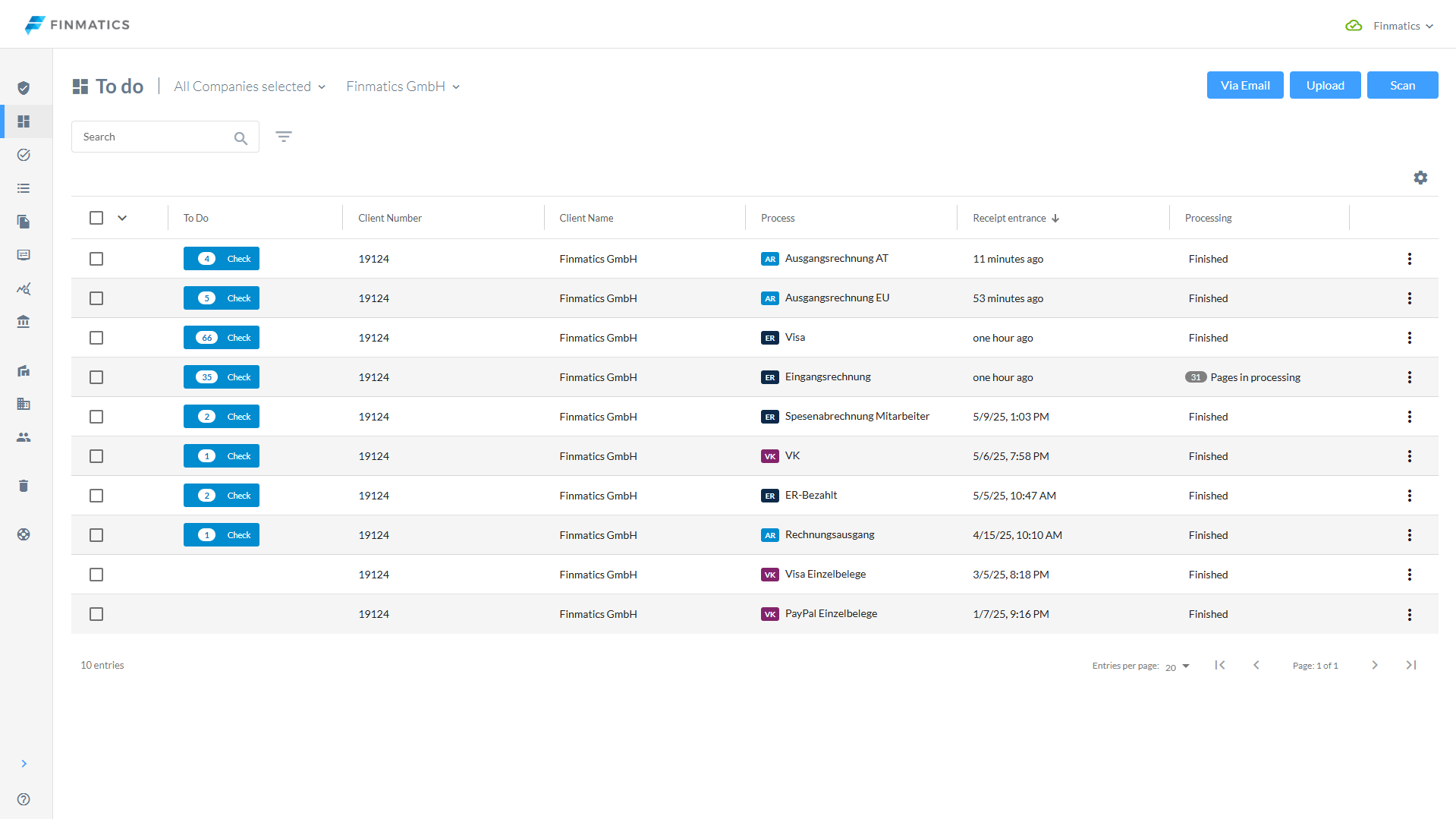Viewport: 1456px width, 819px height.
Task: Click the Check button with 66 items for Visa
Action: coord(221,337)
